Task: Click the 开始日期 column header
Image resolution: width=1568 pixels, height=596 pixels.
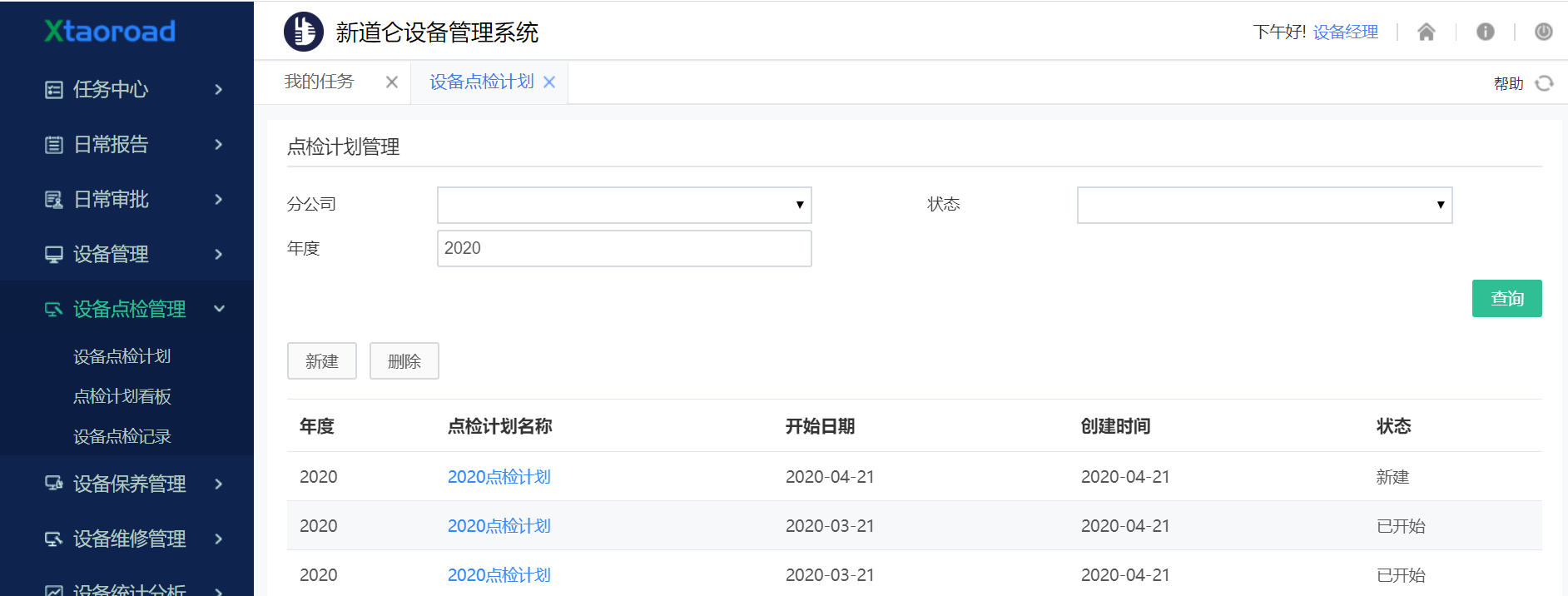Action: pyautogui.click(x=821, y=426)
